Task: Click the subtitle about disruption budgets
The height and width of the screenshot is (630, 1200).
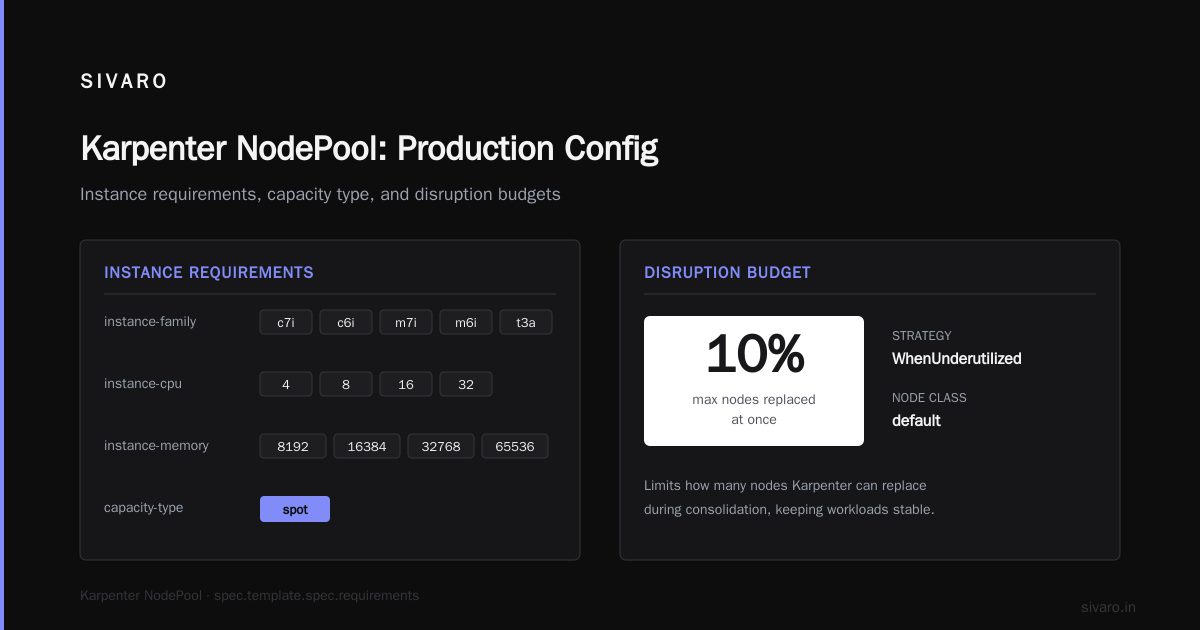Action: tap(320, 194)
